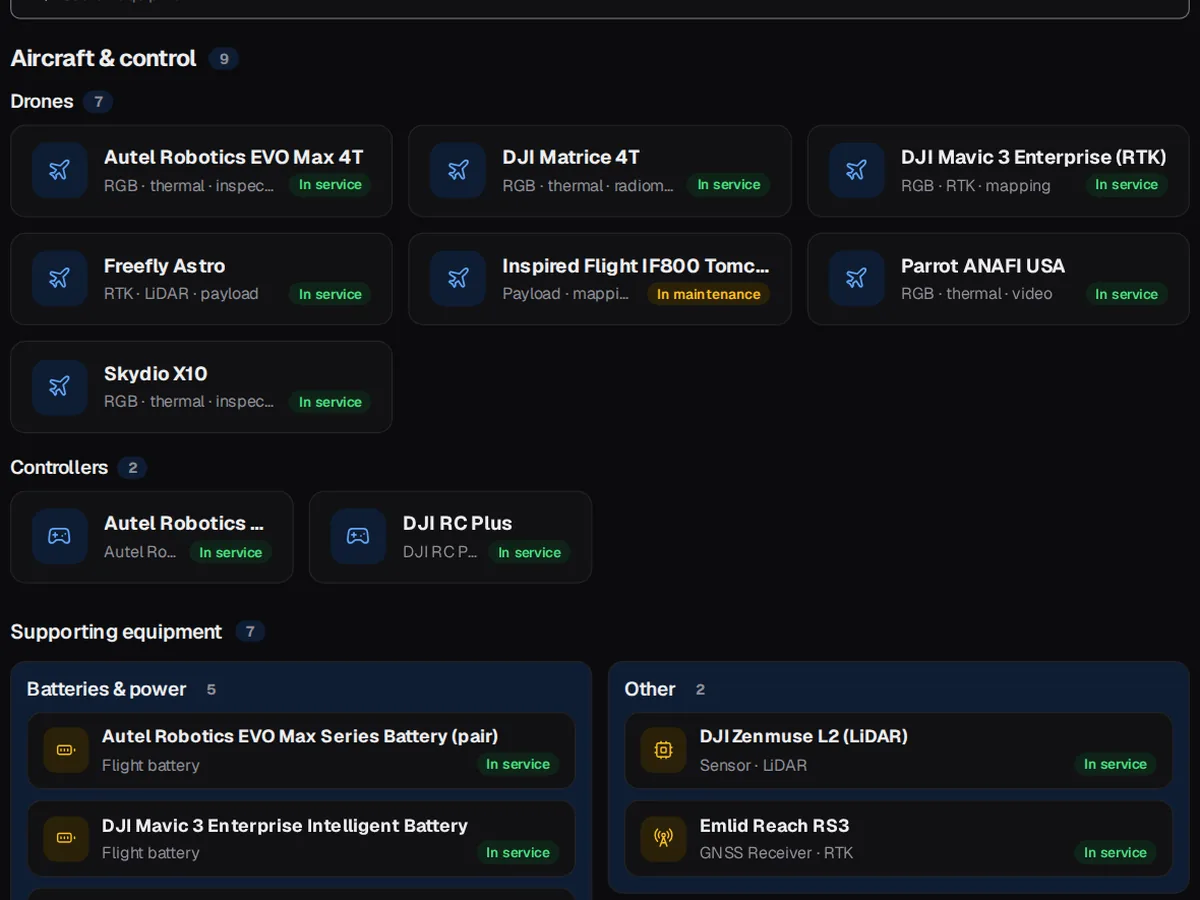
Task: Click the Inspired Flight IF800 drone icon
Action: (458, 279)
